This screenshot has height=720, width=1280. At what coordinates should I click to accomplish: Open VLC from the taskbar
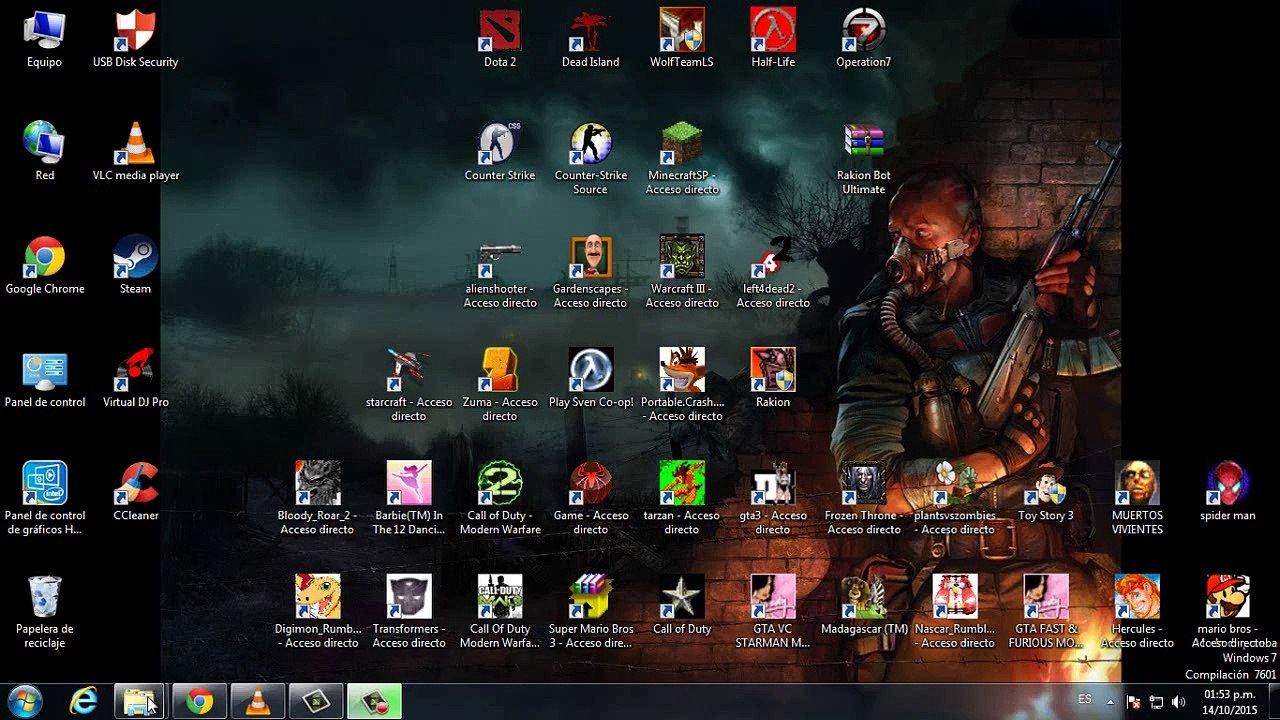pyautogui.click(x=258, y=702)
